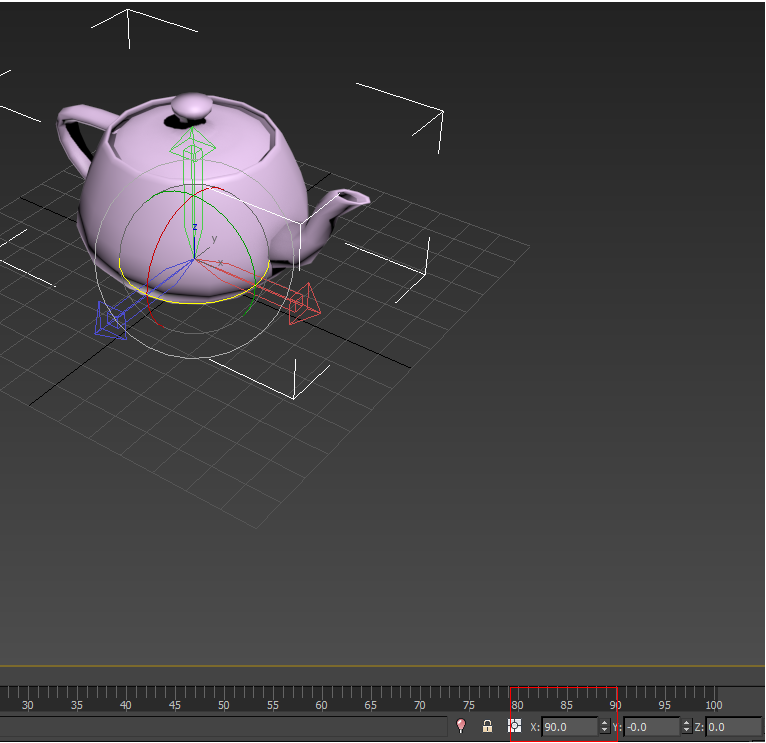Click the red gizmo arrow head
Viewport: 766px width, 743px height.
point(305,304)
